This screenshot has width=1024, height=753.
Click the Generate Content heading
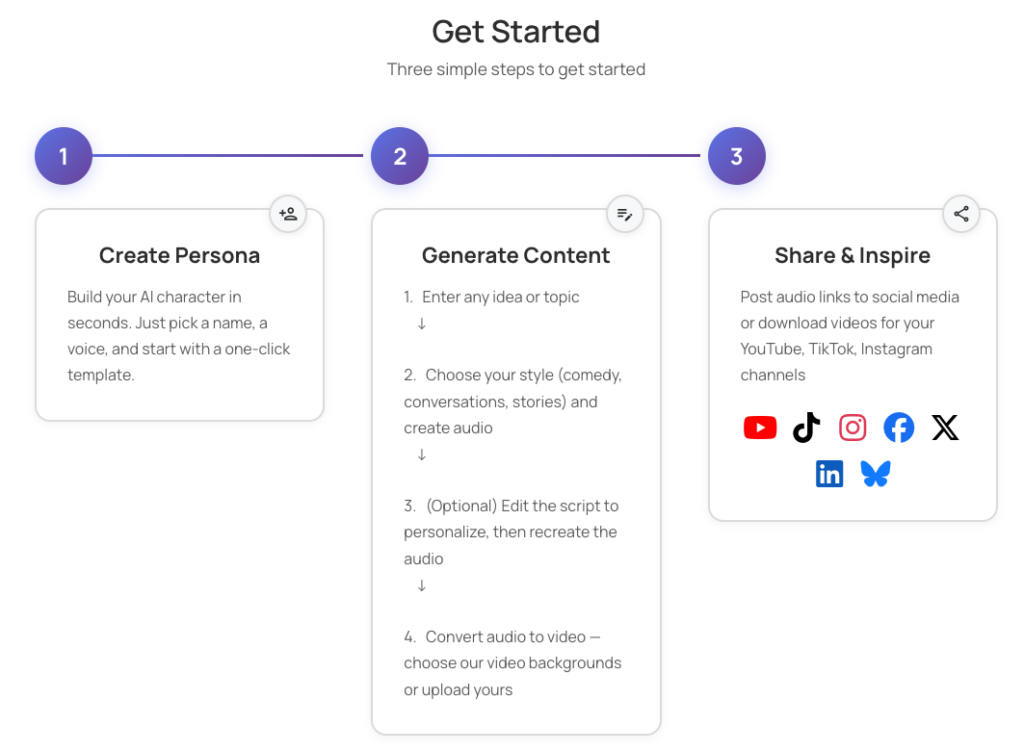[516, 256]
